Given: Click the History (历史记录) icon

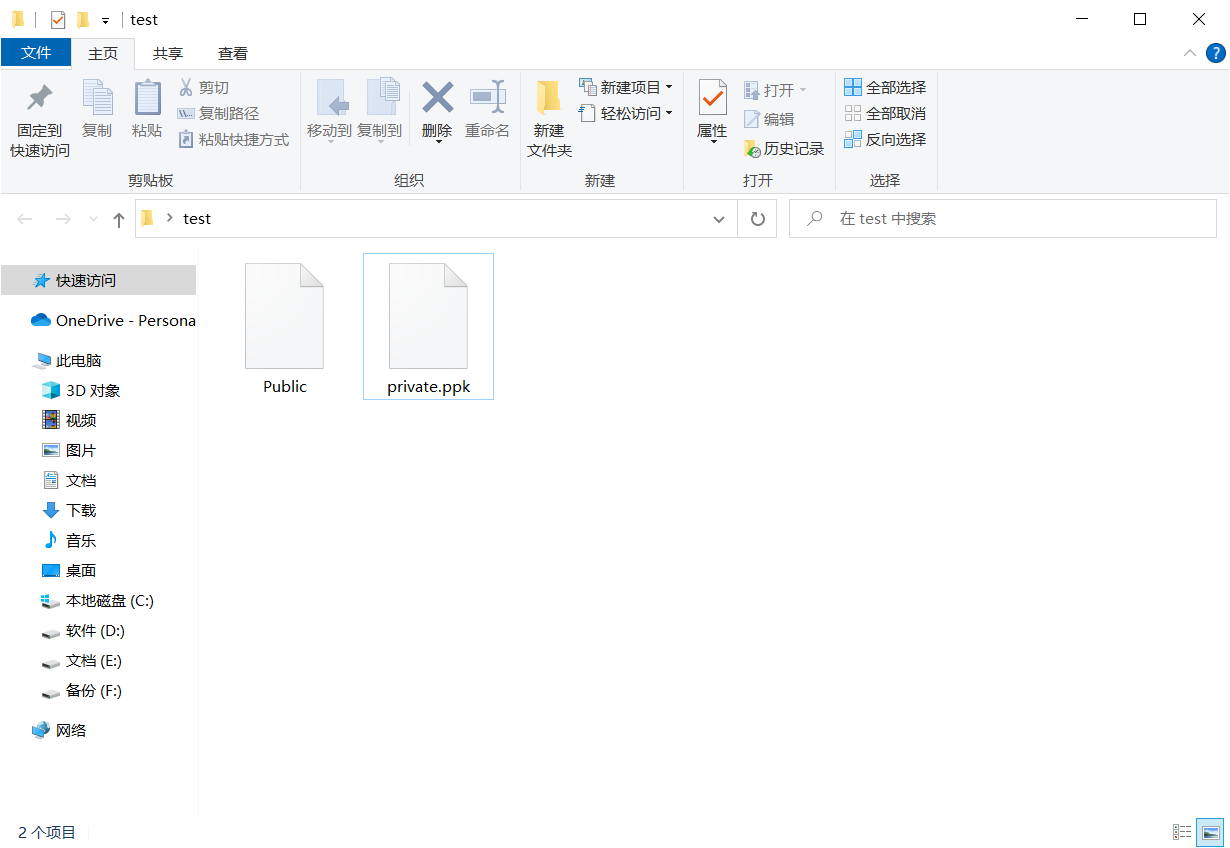Looking at the screenshot, I should (752, 149).
